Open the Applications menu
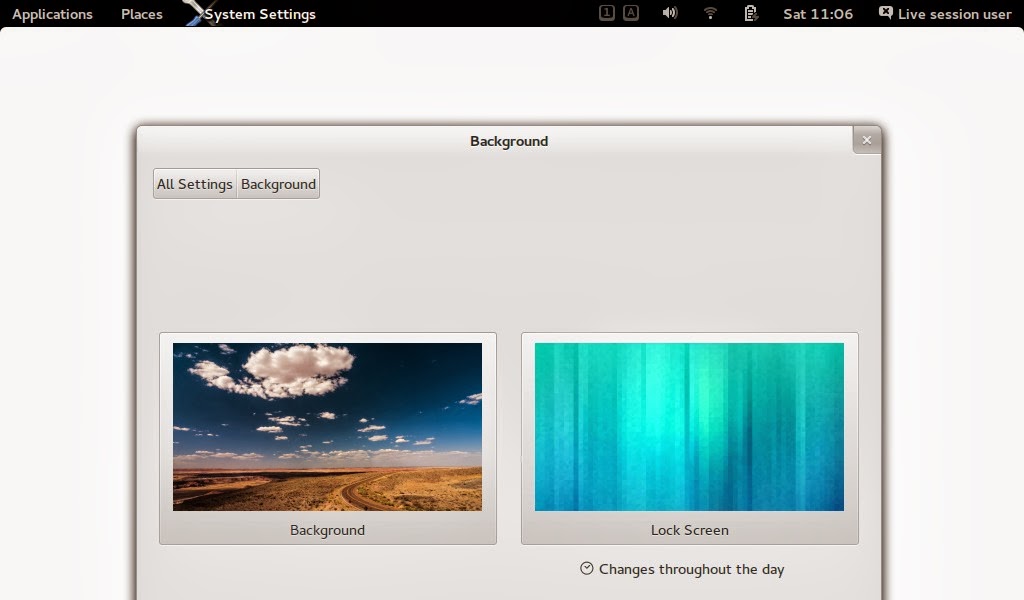Screen dimensions: 1024x600 52,14
